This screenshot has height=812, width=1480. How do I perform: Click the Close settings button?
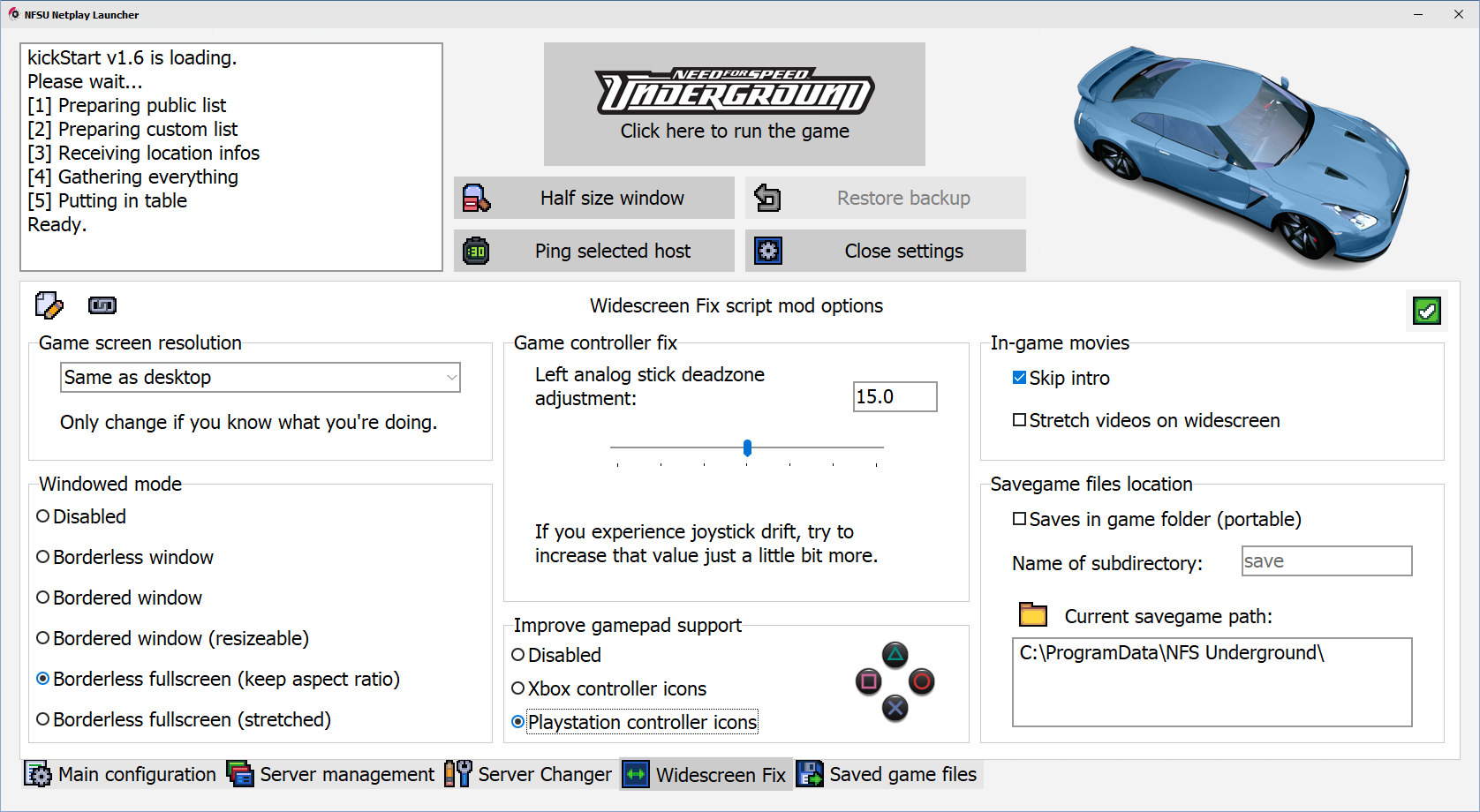886,251
